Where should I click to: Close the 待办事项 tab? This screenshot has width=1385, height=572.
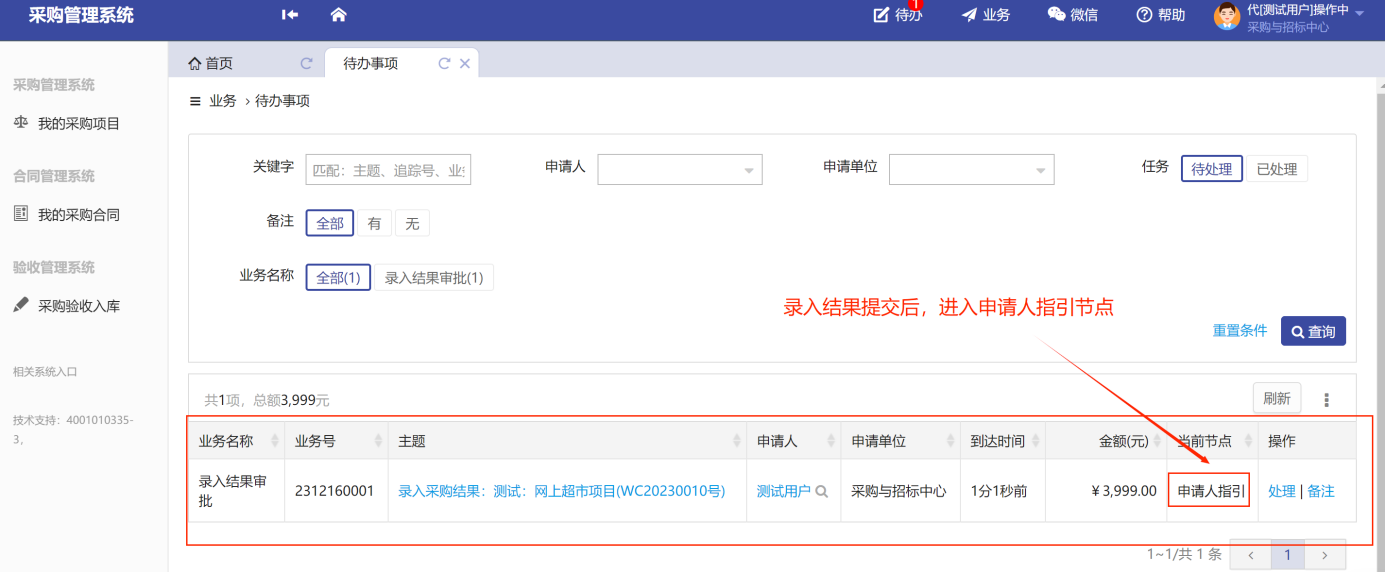[x=464, y=64]
